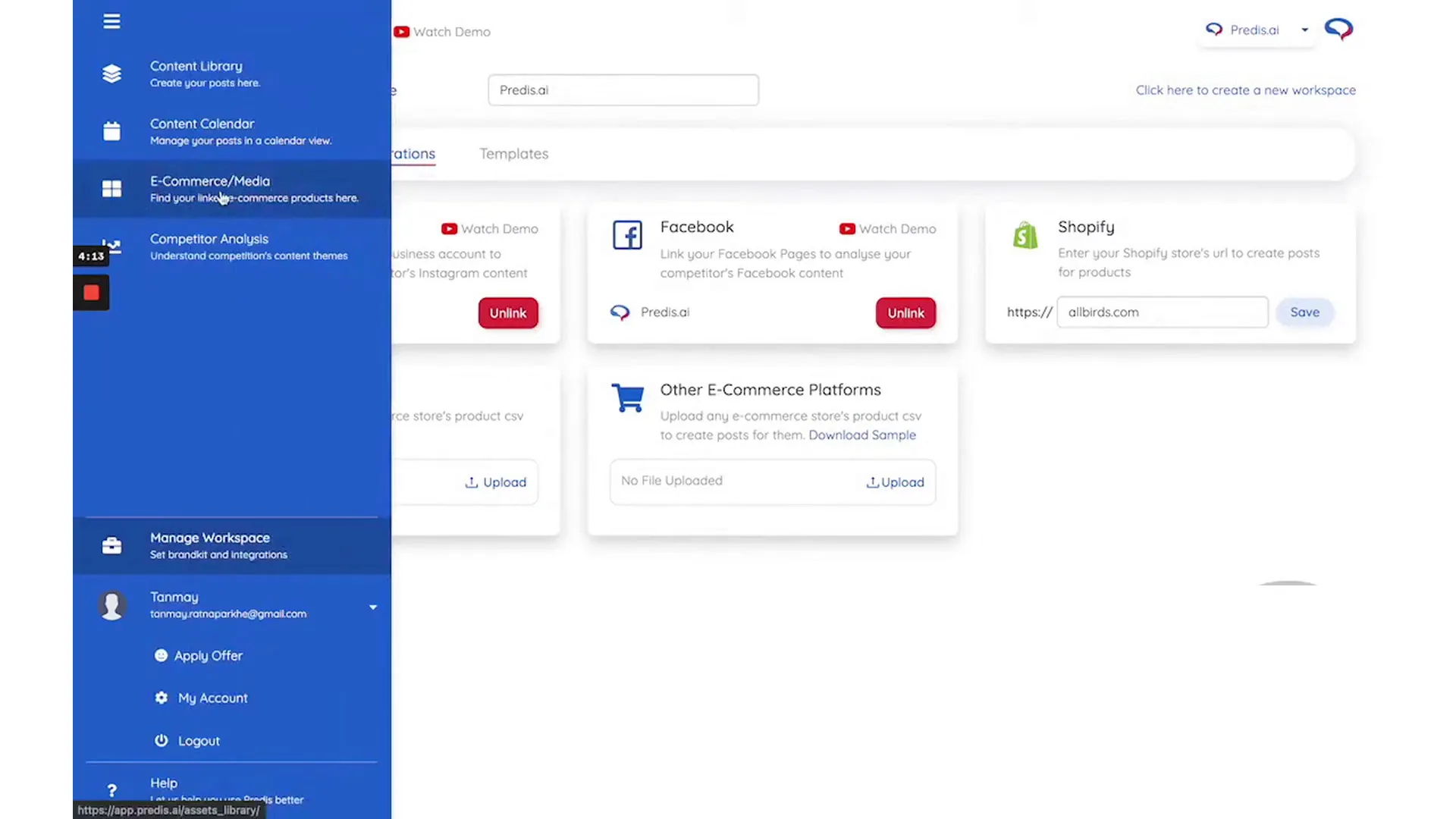Screen dimensions: 1456x819
Task: Save the Shopify store URL
Action: click(1304, 312)
